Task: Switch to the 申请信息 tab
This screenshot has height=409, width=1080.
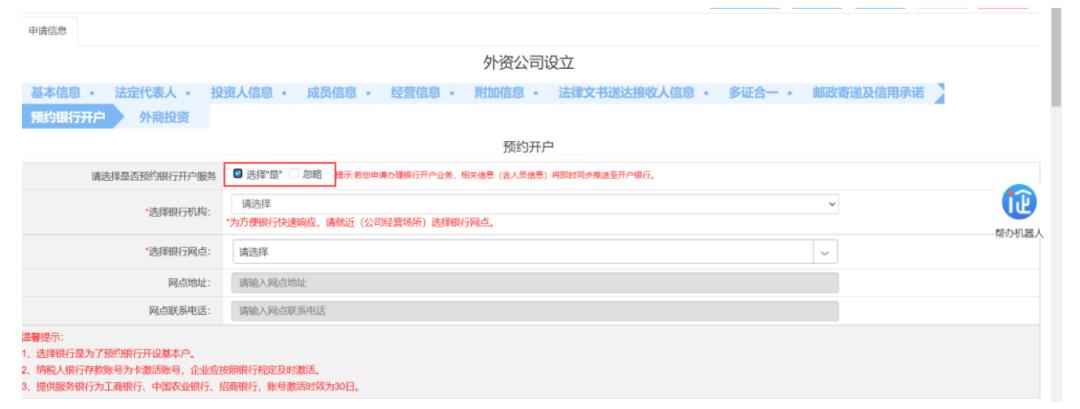Action: (48, 31)
